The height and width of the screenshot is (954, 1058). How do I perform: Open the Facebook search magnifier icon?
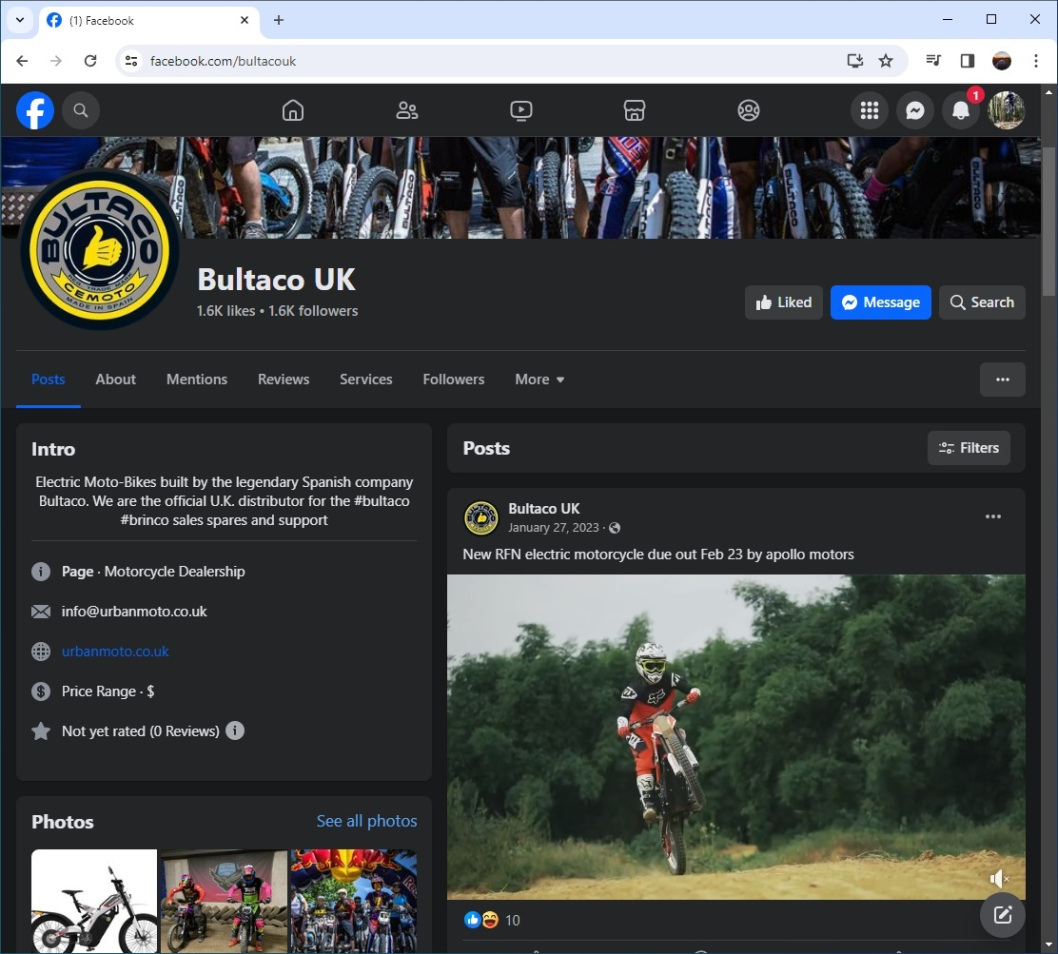[x=81, y=110]
